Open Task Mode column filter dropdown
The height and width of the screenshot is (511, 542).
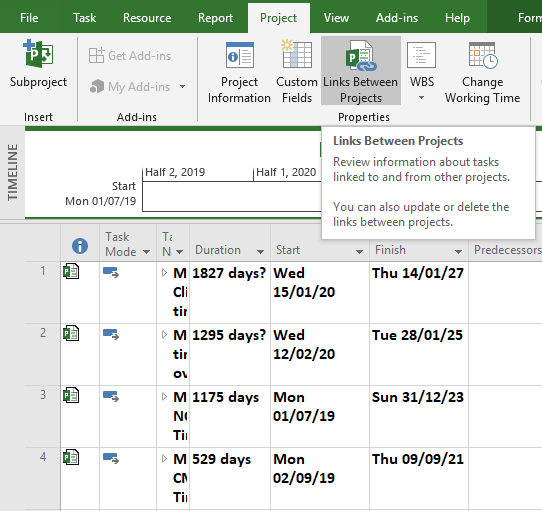click(x=147, y=252)
